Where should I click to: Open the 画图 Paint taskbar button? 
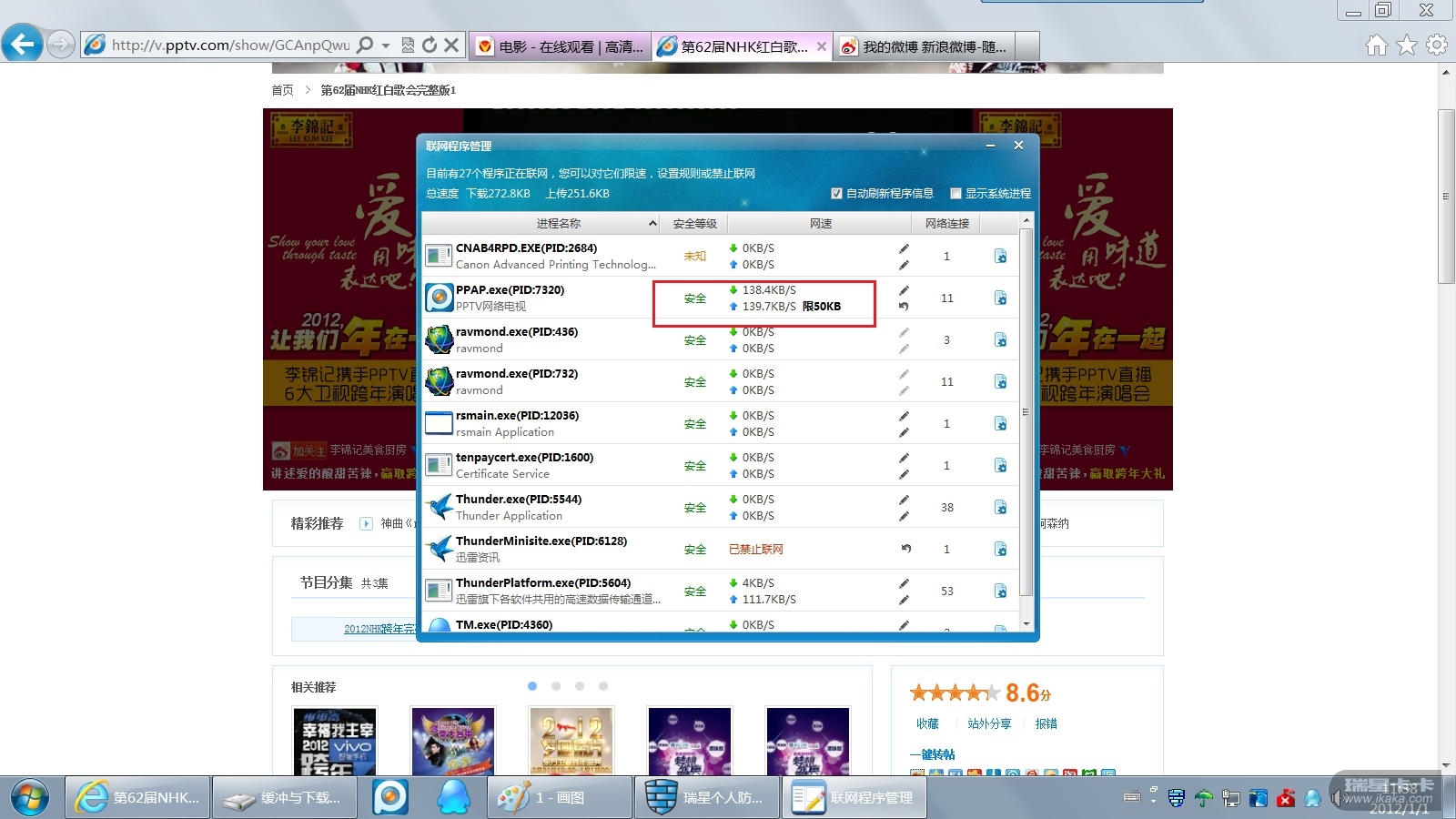coord(560,797)
